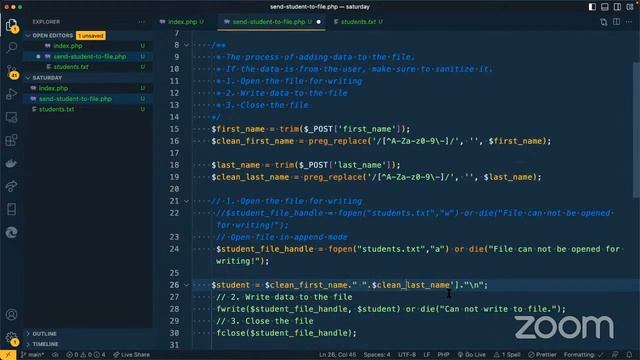The image size is (640, 360).
Task: Click the $student assignment on line 26
Action: [349, 285]
